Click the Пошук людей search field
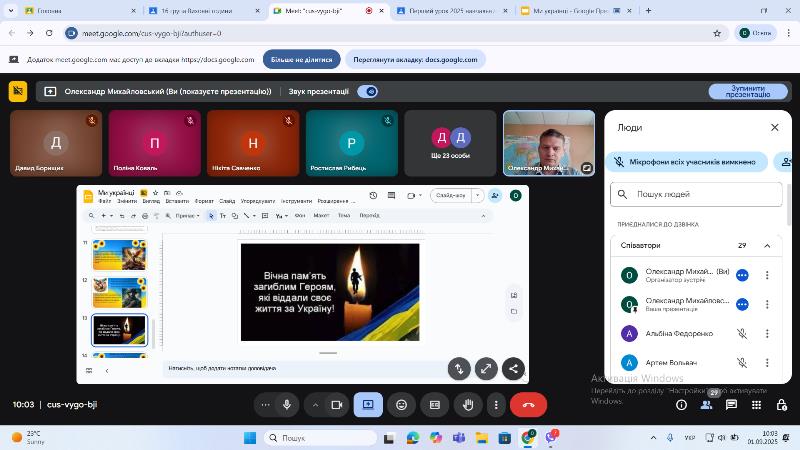 [696, 194]
